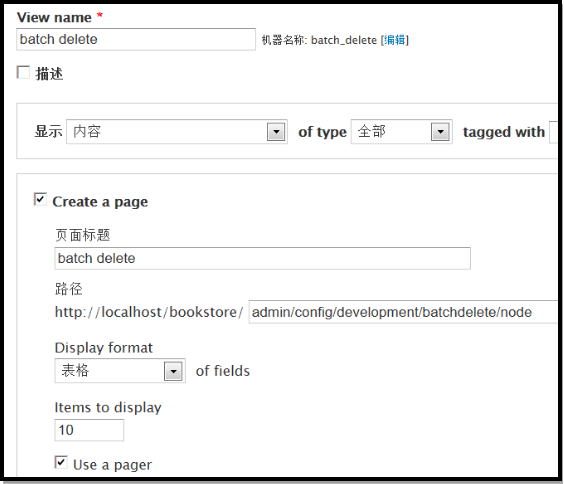Open the 显示 内容 dropdown
564x484 pixels.
tap(177, 132)
